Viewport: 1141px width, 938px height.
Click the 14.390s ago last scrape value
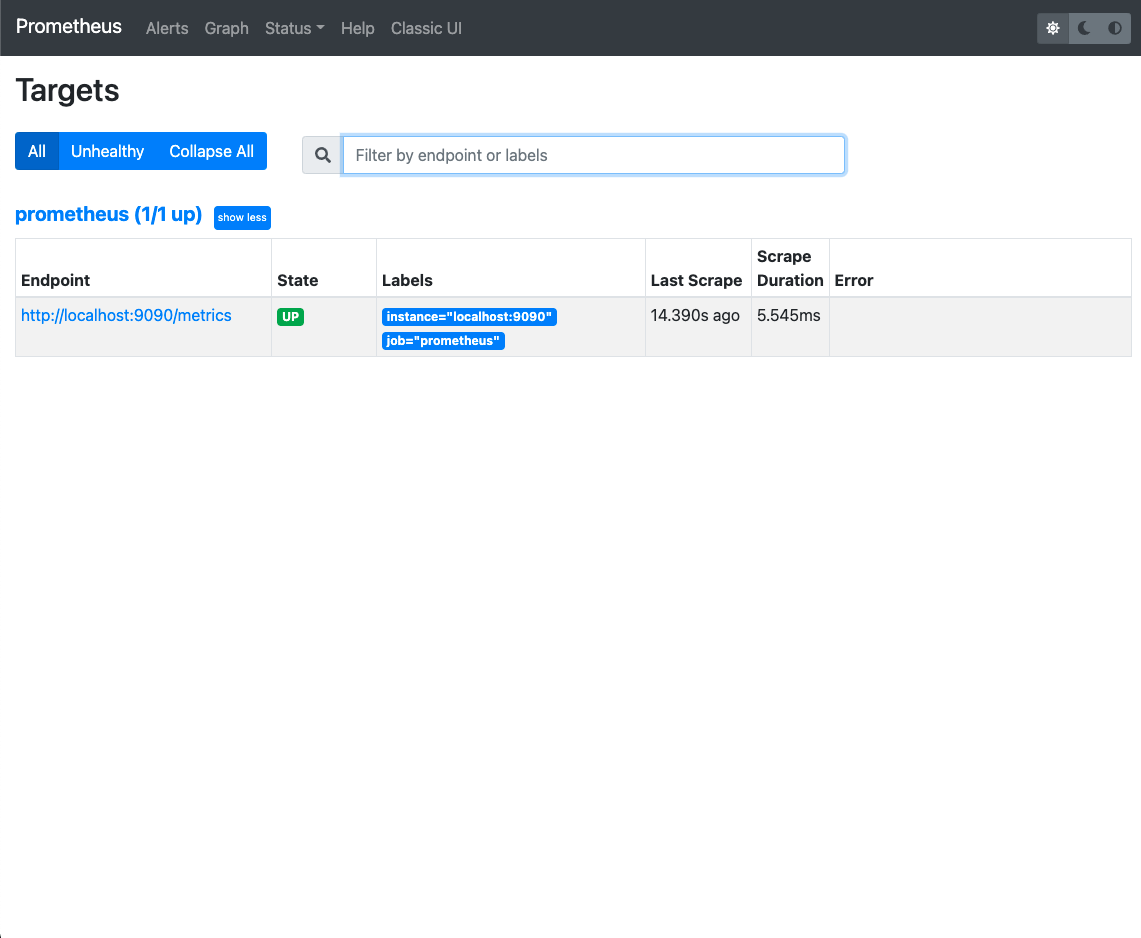point(695,316)
